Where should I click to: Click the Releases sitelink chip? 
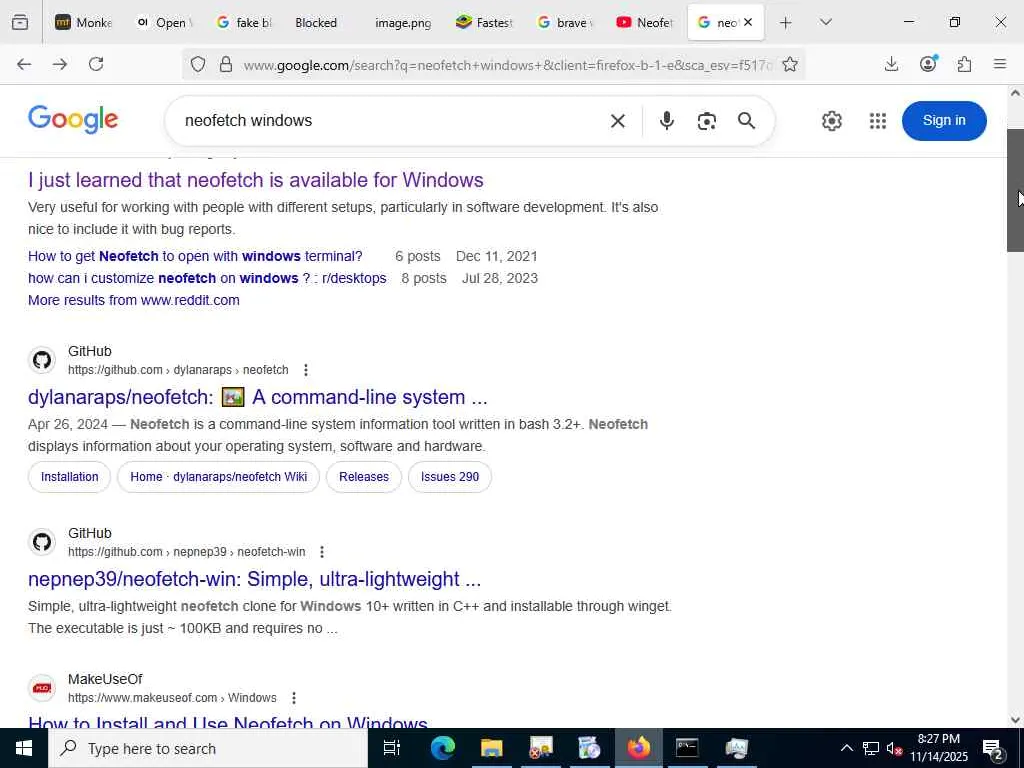pos(364,477)
